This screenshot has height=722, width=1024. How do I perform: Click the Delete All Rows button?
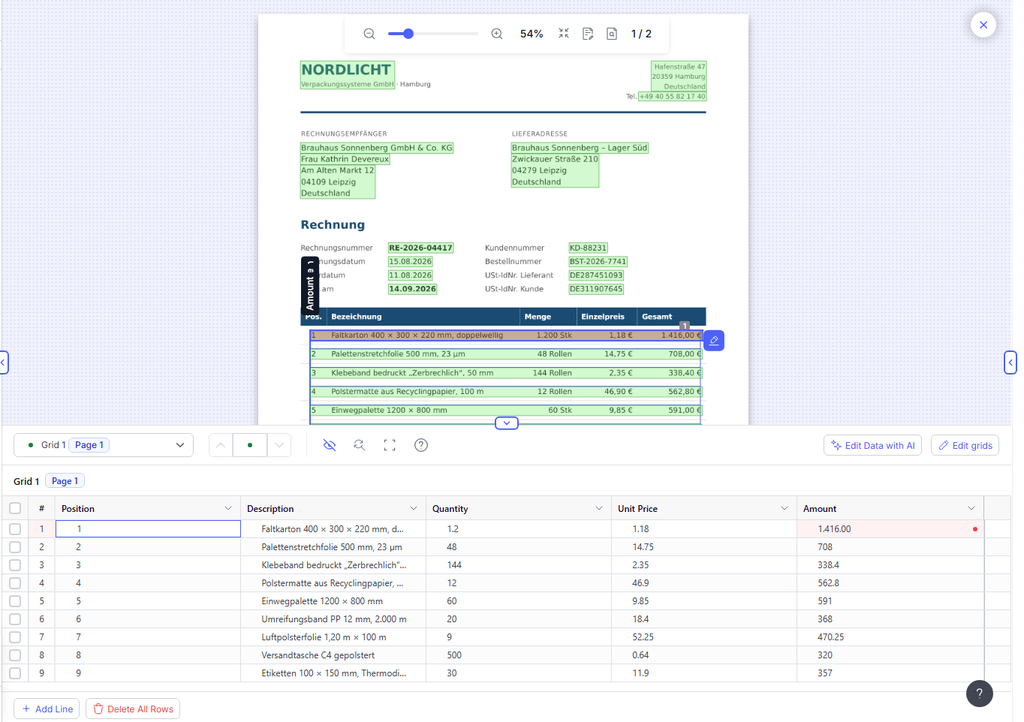(x=133, y=709)
